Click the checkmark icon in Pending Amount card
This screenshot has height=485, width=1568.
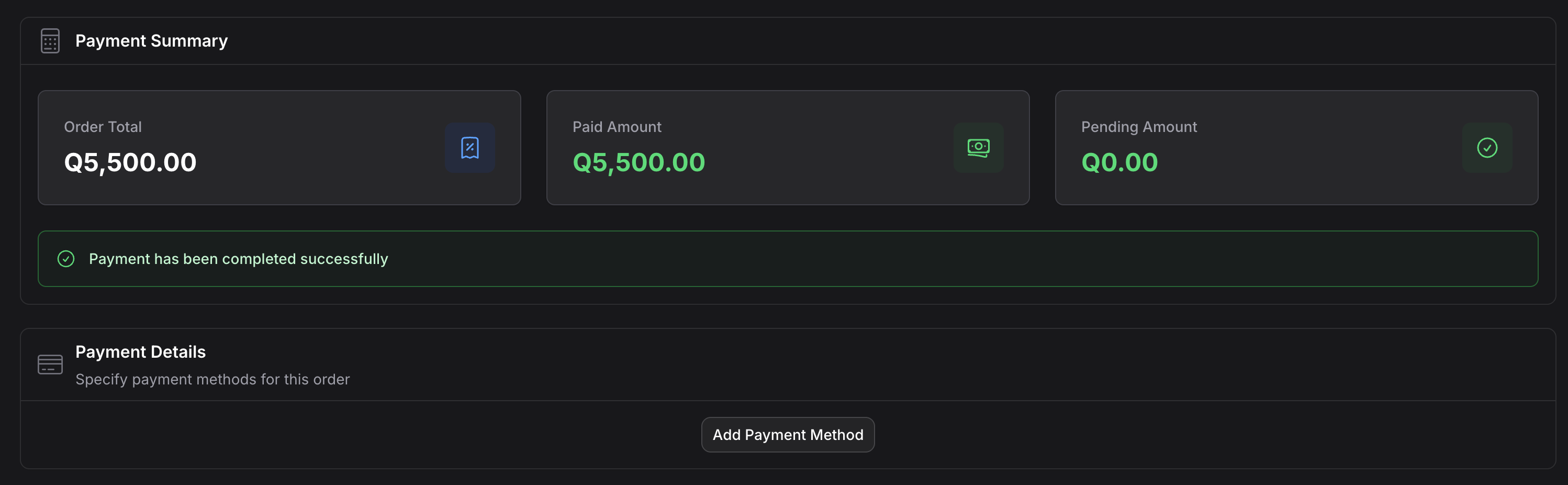click(x=1486, y=148)
